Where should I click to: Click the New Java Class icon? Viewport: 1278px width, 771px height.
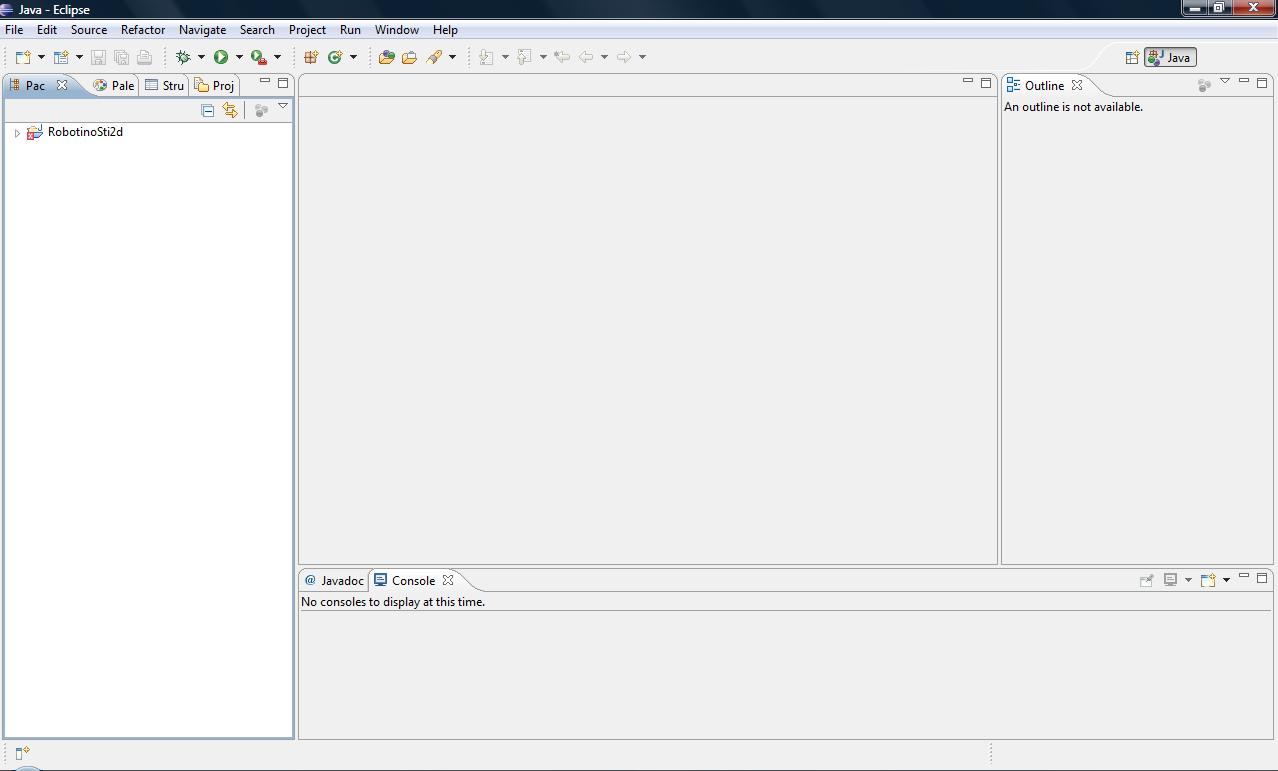[x=335, y=57]
